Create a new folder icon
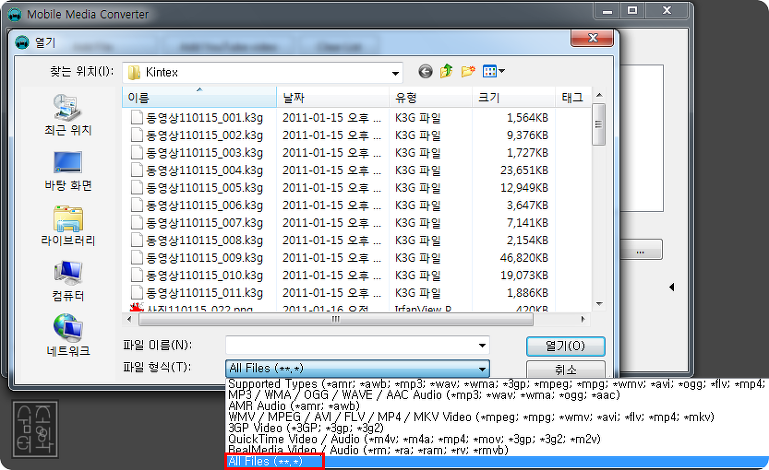The width and height of the screenshot is (769, 470). (468, 72)
